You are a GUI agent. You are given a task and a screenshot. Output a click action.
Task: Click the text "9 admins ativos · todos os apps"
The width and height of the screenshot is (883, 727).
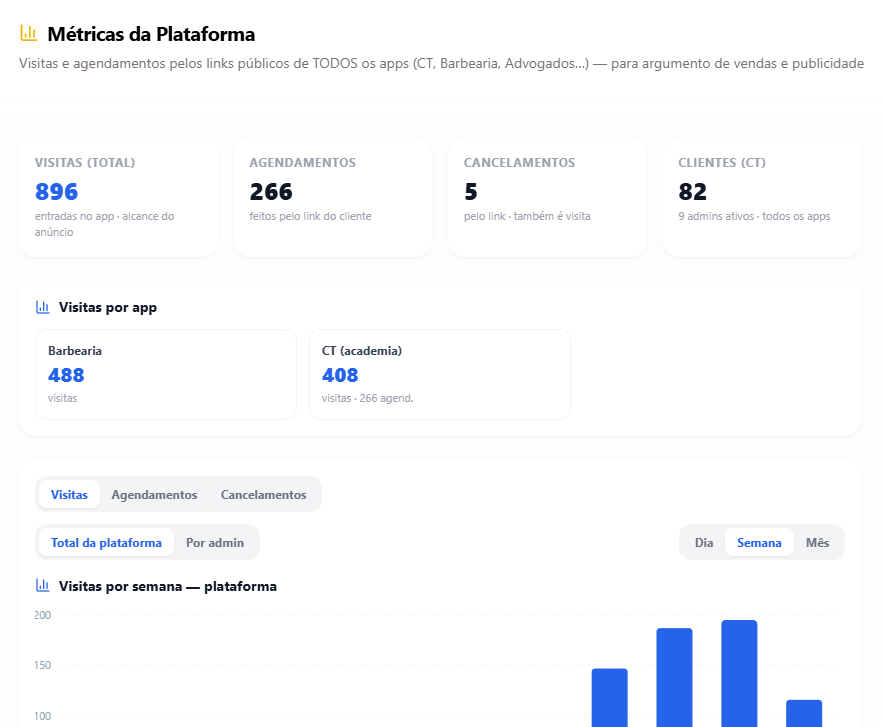coord(754,216)
